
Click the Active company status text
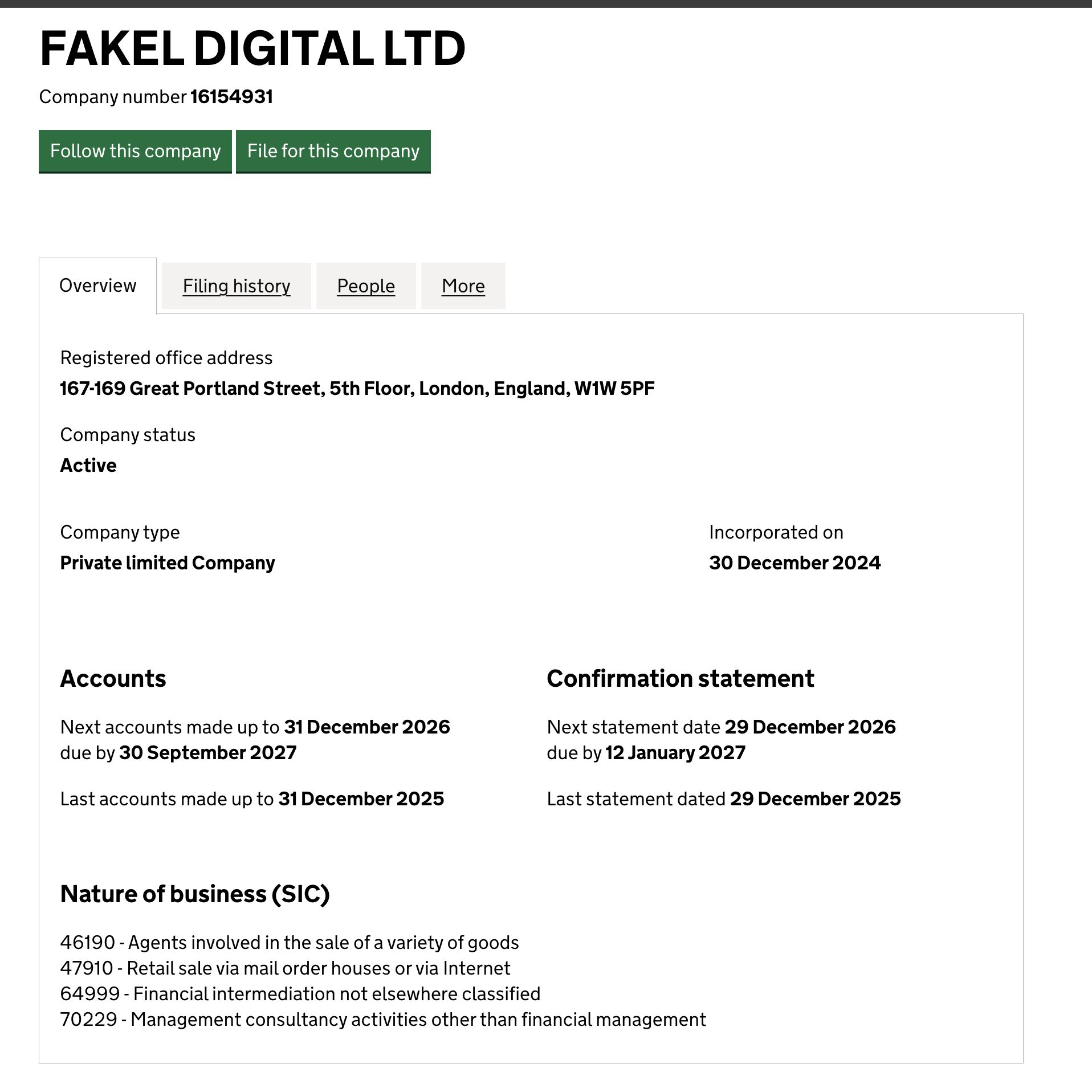(88, 466)
